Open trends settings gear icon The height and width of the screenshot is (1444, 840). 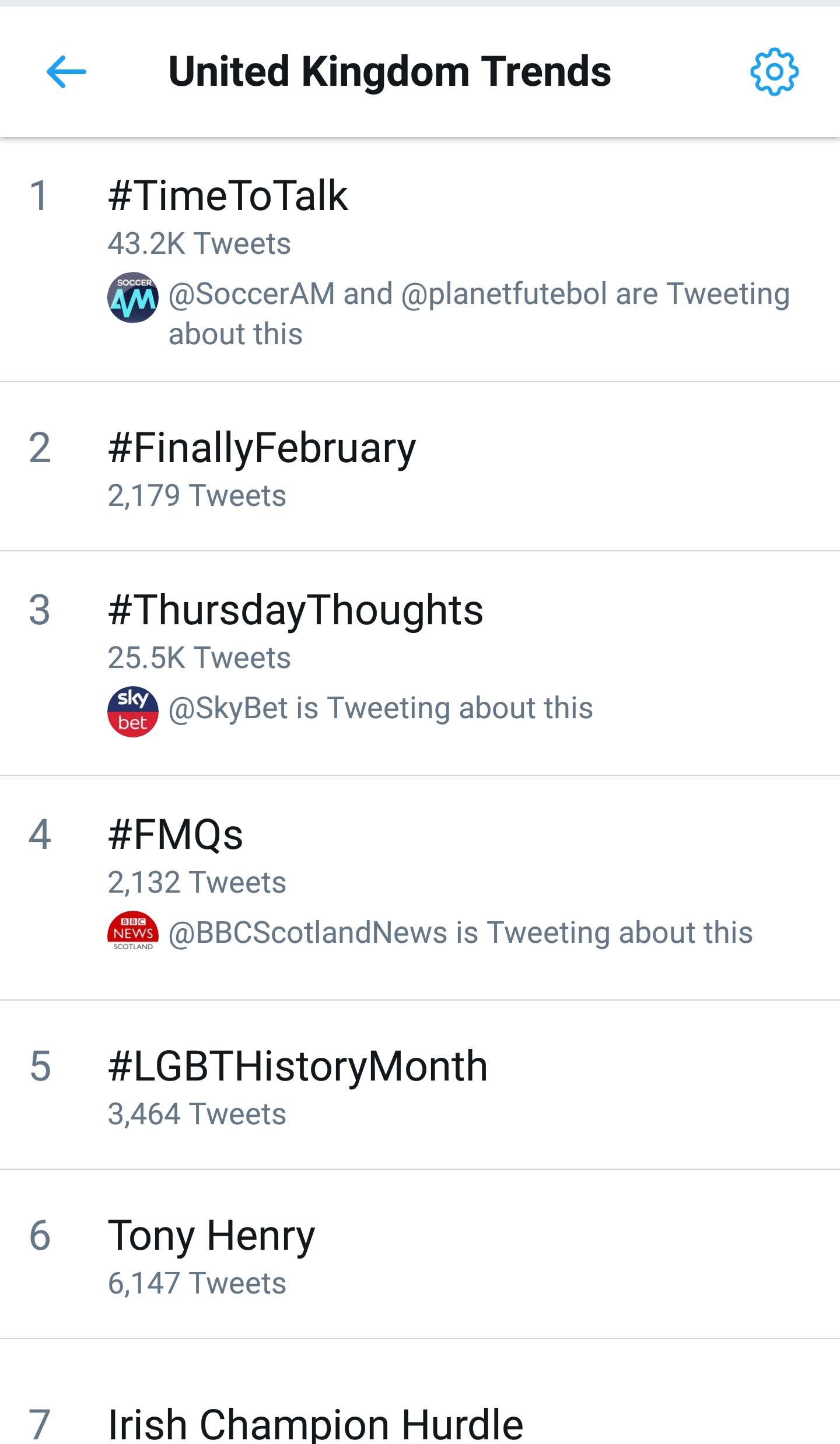774,72
